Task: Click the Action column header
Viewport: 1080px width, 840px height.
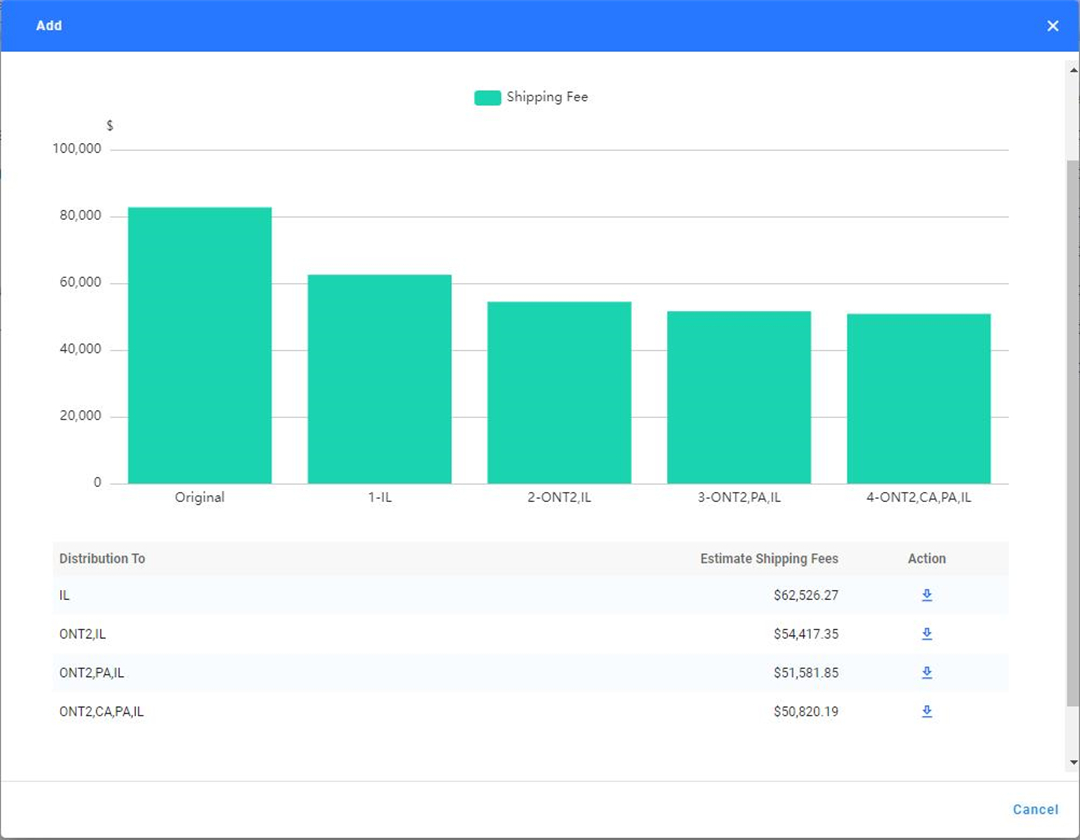Action: [x=926, y=558]
